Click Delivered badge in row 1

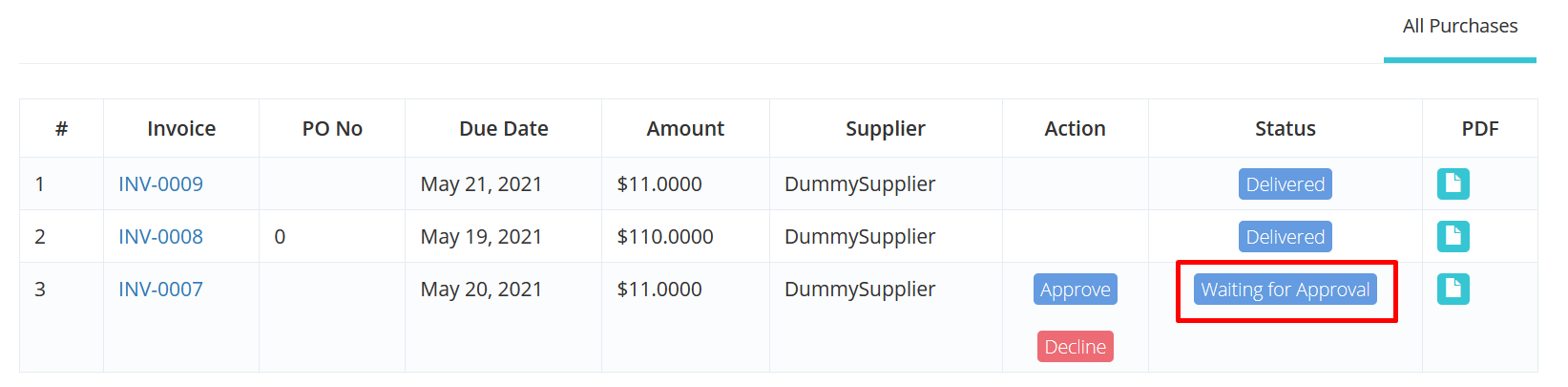tap(1285, 184)
